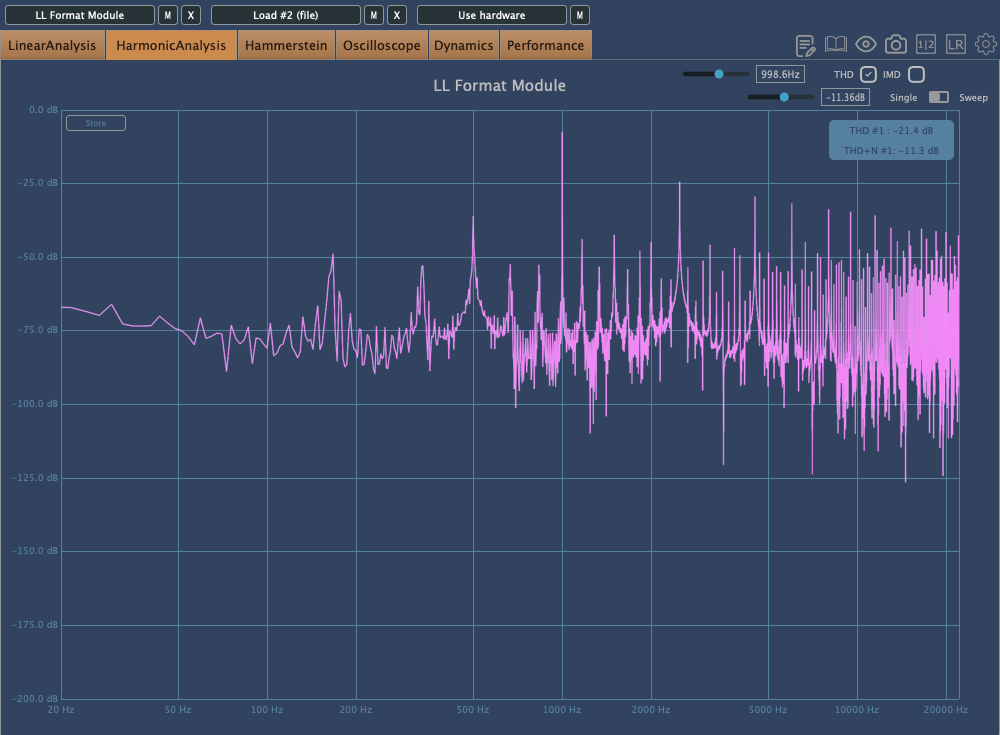Image resolution: width=1000 pixels, height=735 pixels.
Task: Open settings gear icon
Action: coord(985,45)
